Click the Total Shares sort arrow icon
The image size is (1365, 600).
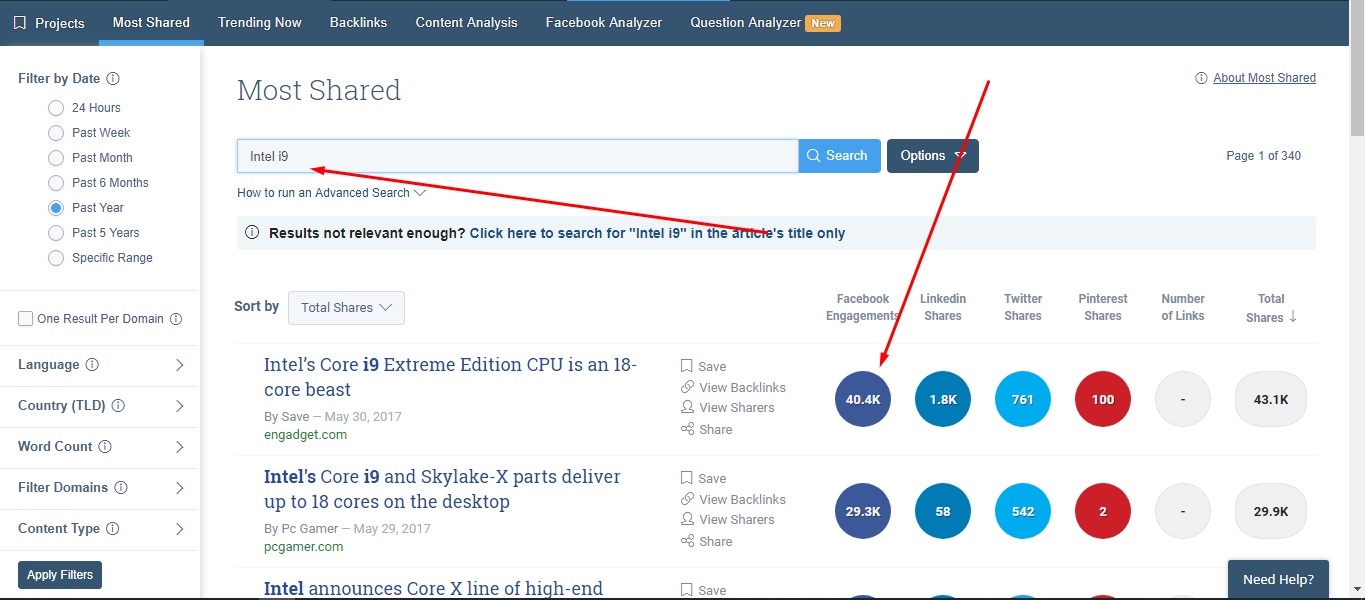click(x=1293, y=316)
